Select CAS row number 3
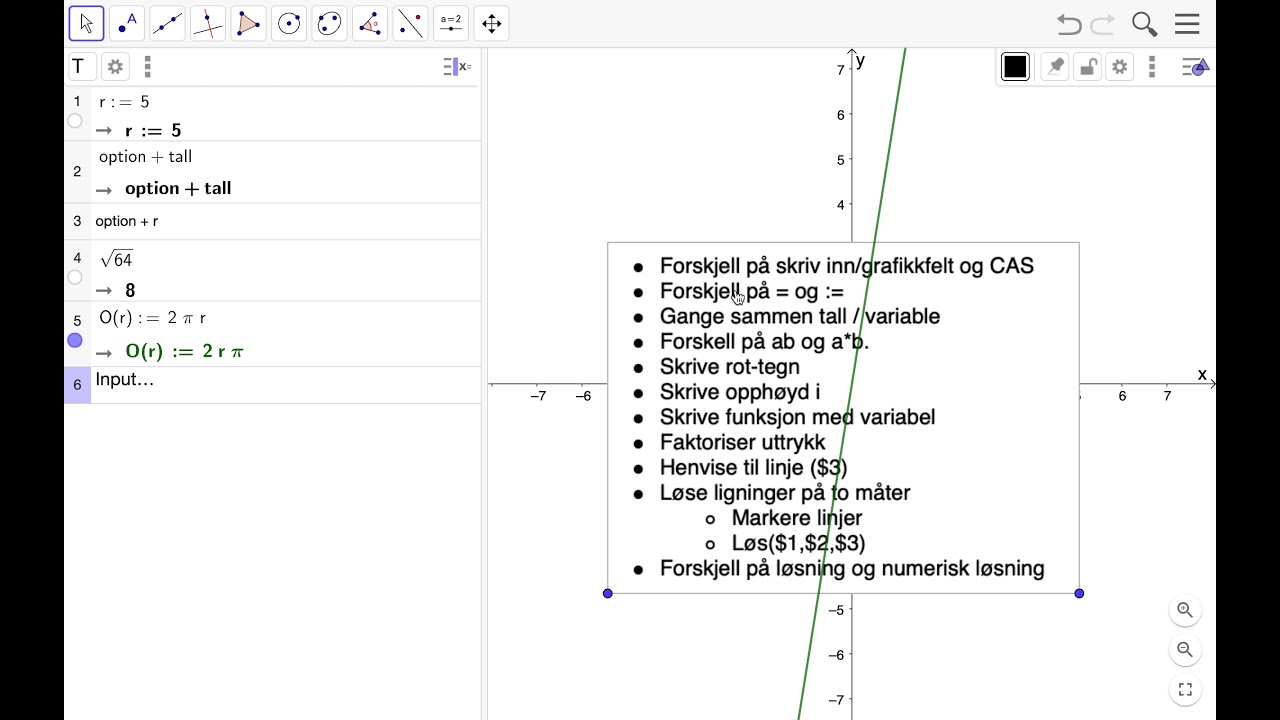 click(77, 221)
